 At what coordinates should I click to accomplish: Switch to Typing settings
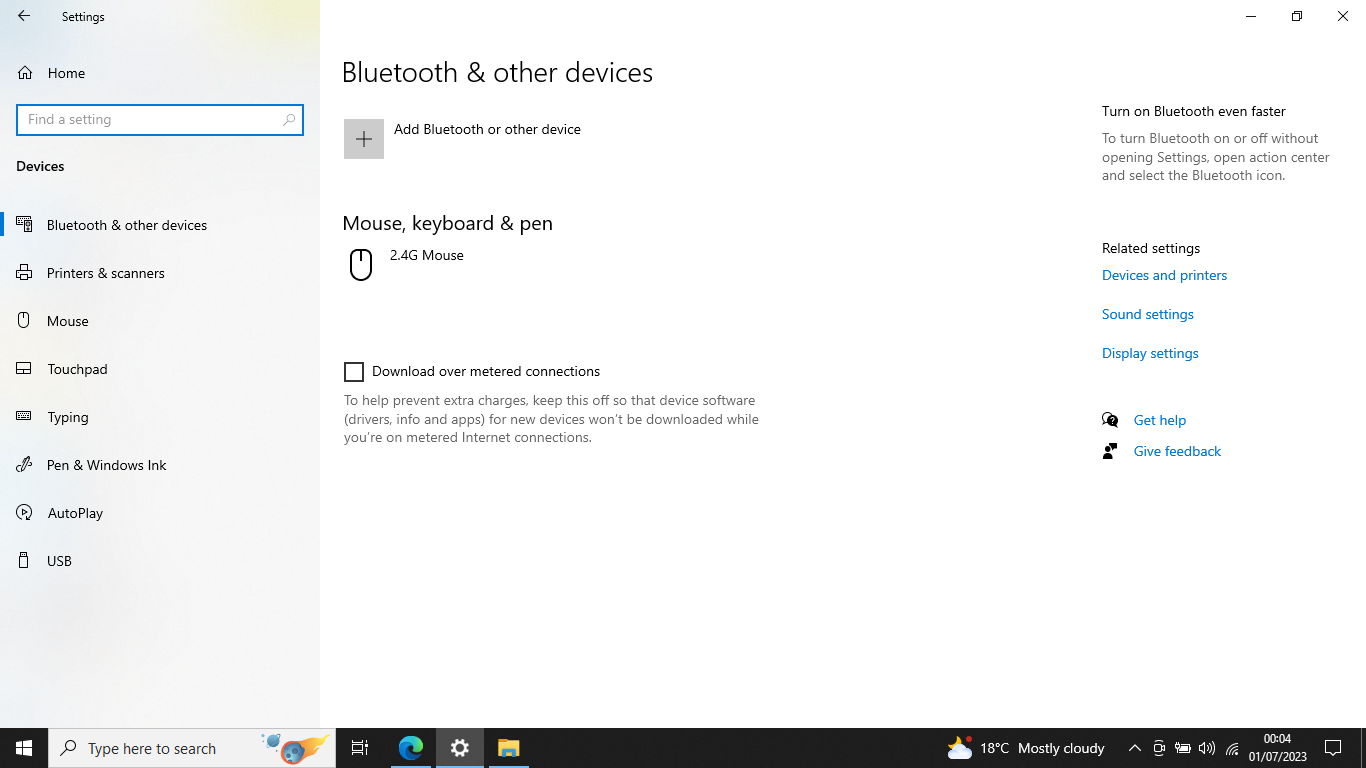pos(67,416)
